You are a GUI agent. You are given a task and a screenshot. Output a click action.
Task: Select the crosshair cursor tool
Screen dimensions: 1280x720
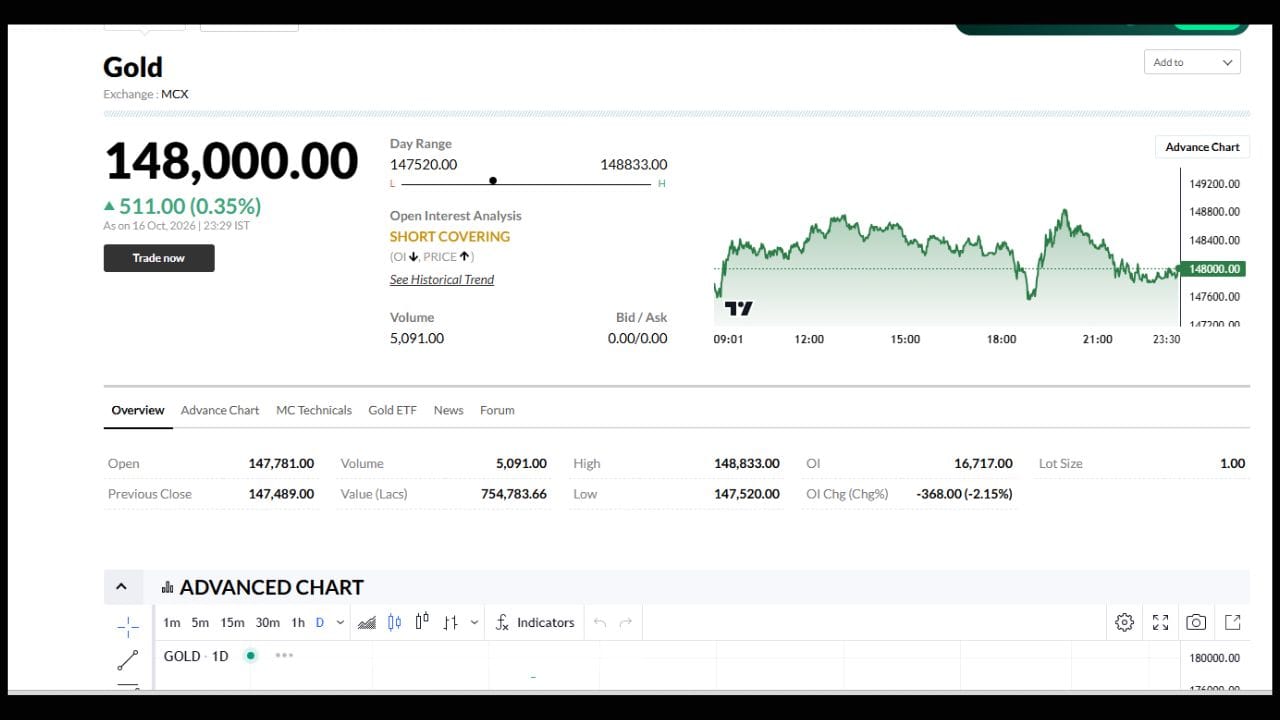click(x=128, y=627)
